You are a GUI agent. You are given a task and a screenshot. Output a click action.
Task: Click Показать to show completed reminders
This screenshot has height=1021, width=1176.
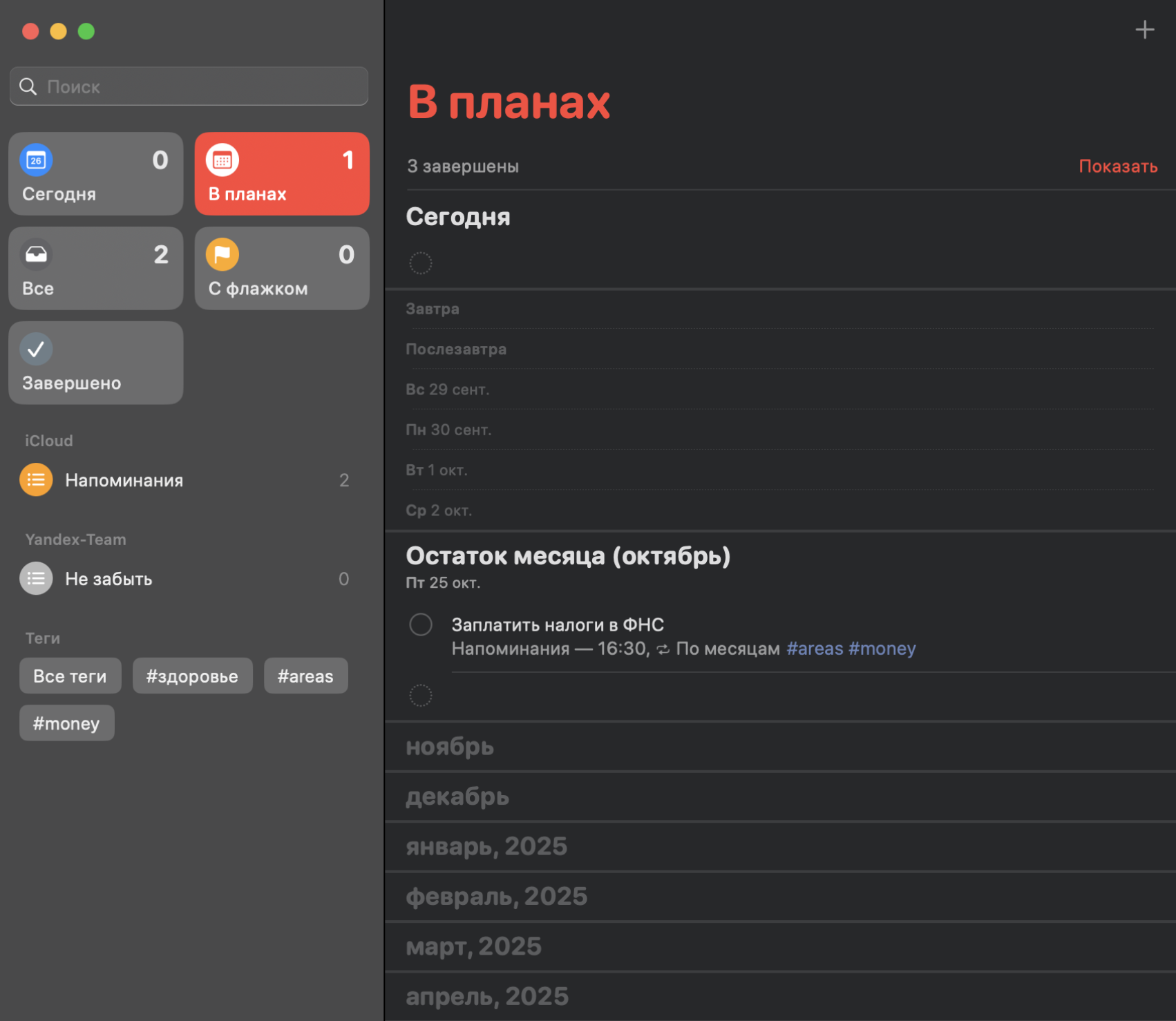(1118, 166)
